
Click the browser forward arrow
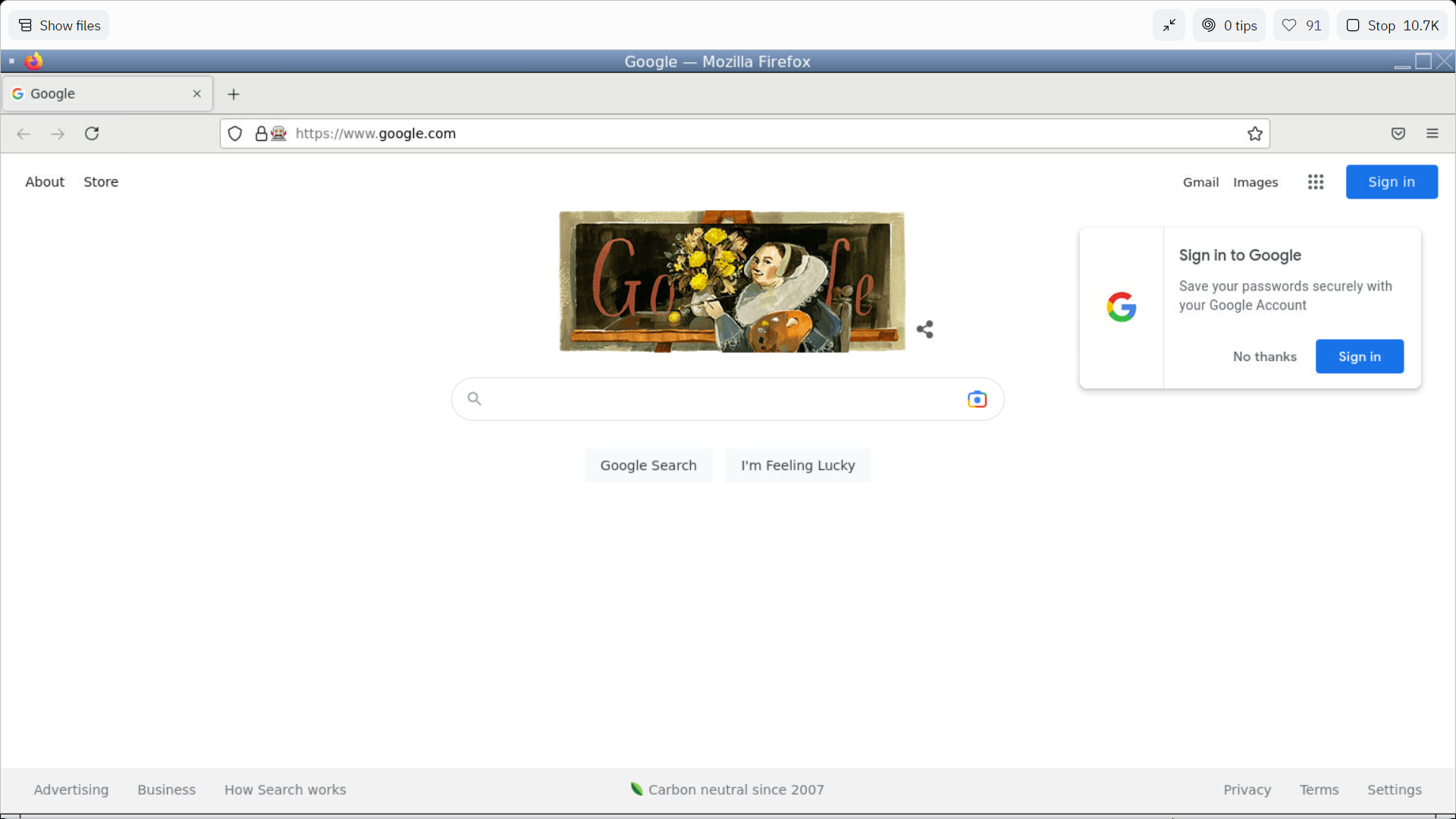[x=58, y=134]
